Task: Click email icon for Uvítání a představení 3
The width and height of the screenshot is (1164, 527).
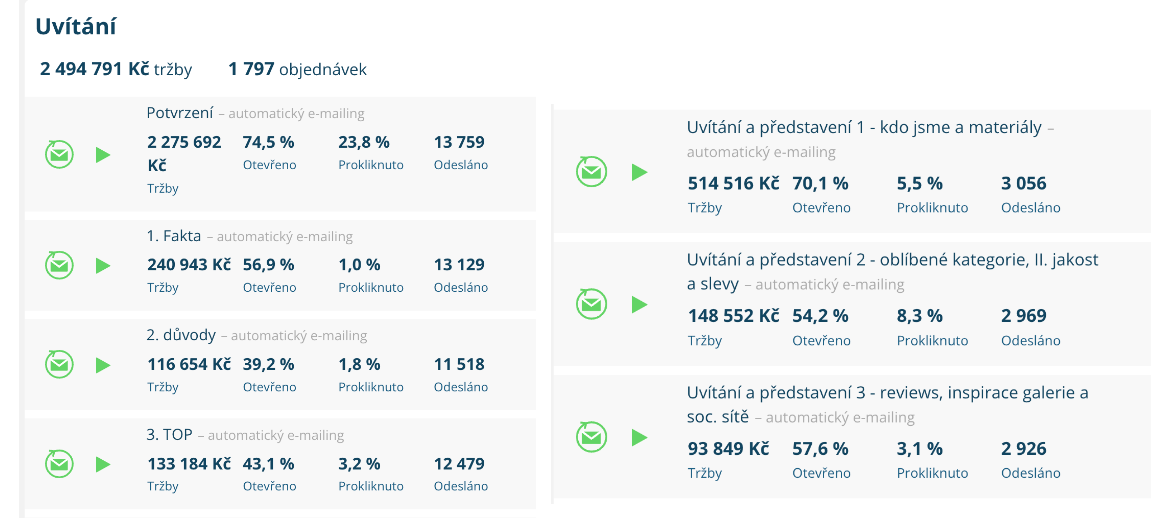Action: [592, 436]
